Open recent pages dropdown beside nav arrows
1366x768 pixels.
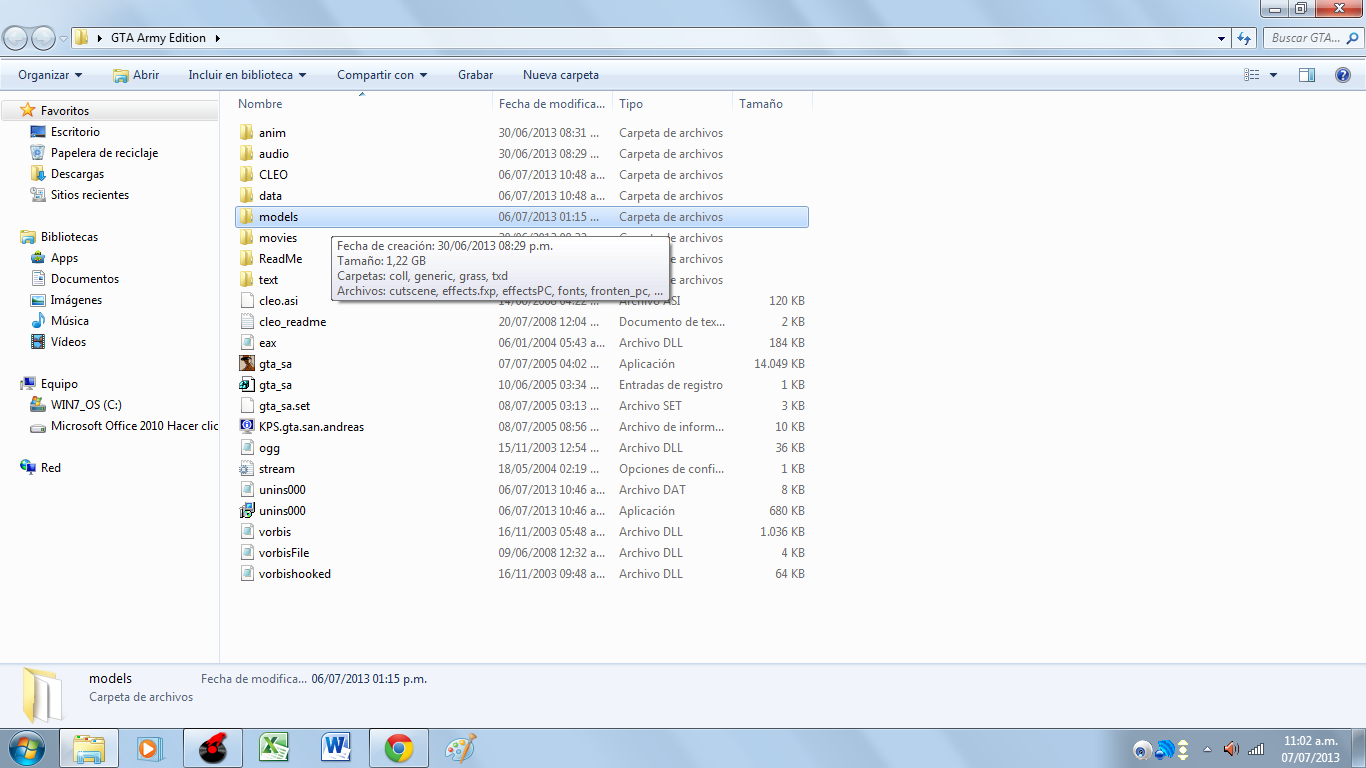[64, 38]
